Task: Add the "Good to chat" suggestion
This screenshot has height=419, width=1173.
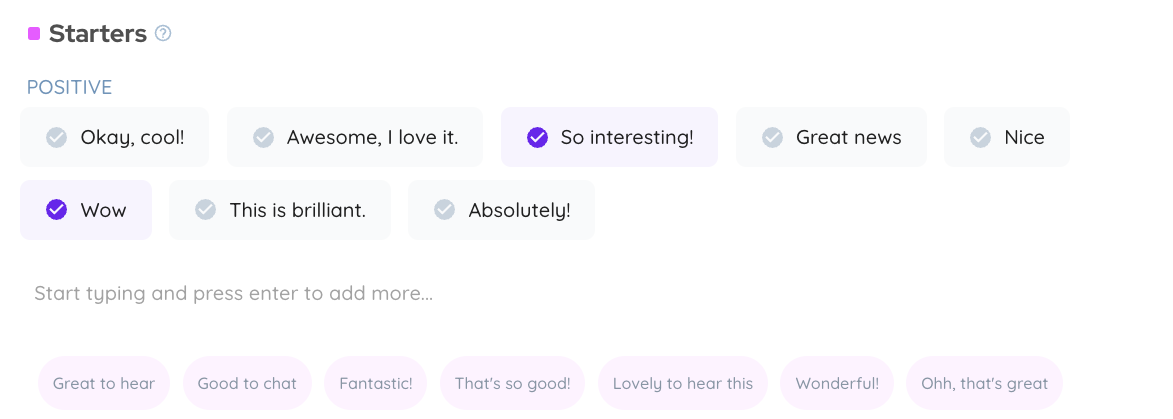Action: (x=247, y=383)
